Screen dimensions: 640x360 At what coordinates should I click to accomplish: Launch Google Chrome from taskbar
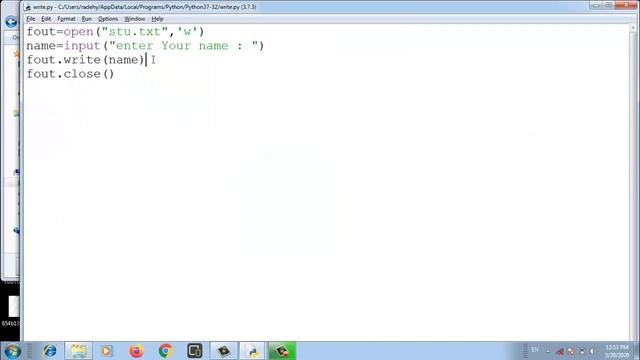pyautogui.click(x=166, y=351)
